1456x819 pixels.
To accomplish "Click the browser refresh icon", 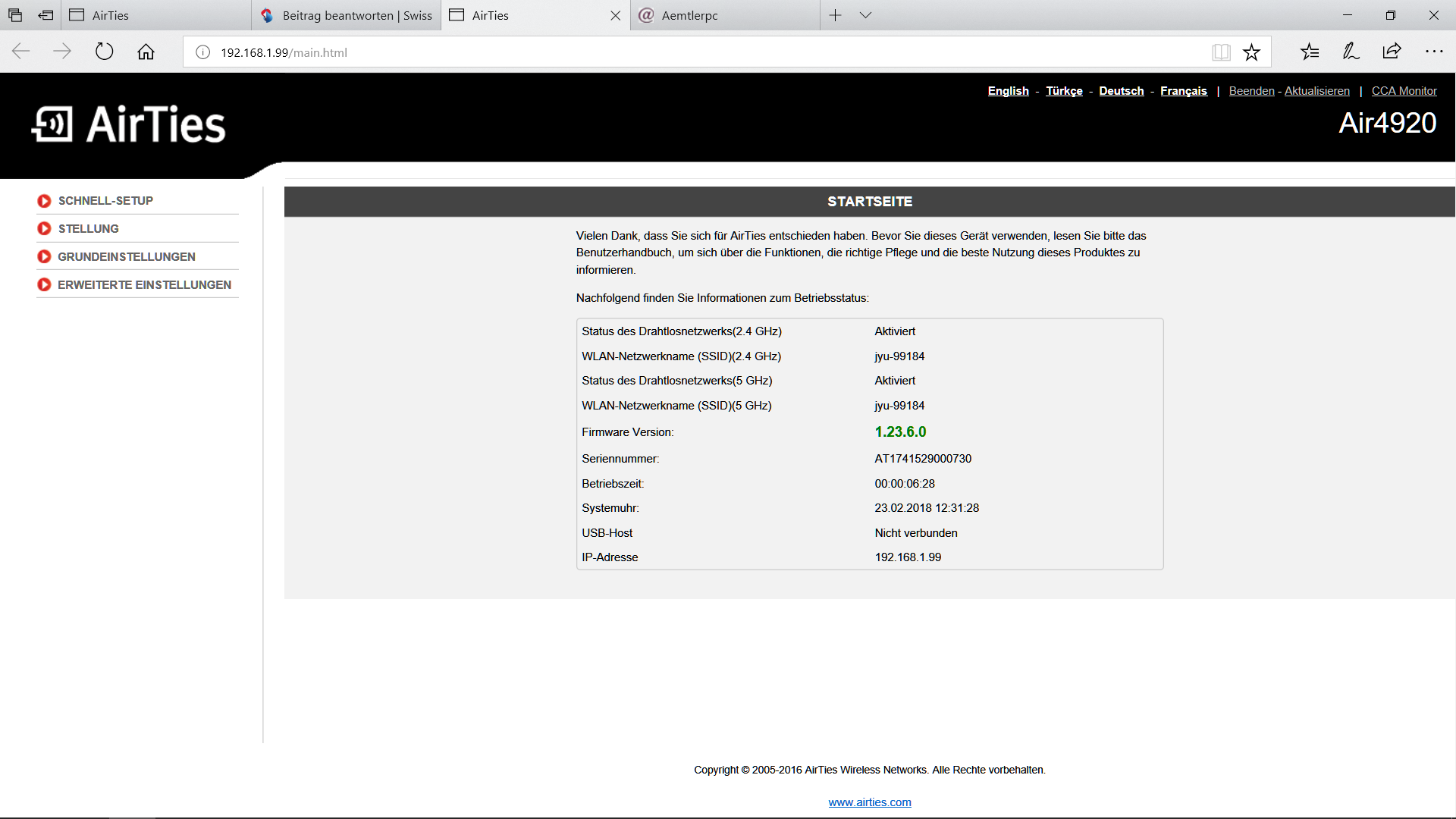I will (105, 52).
